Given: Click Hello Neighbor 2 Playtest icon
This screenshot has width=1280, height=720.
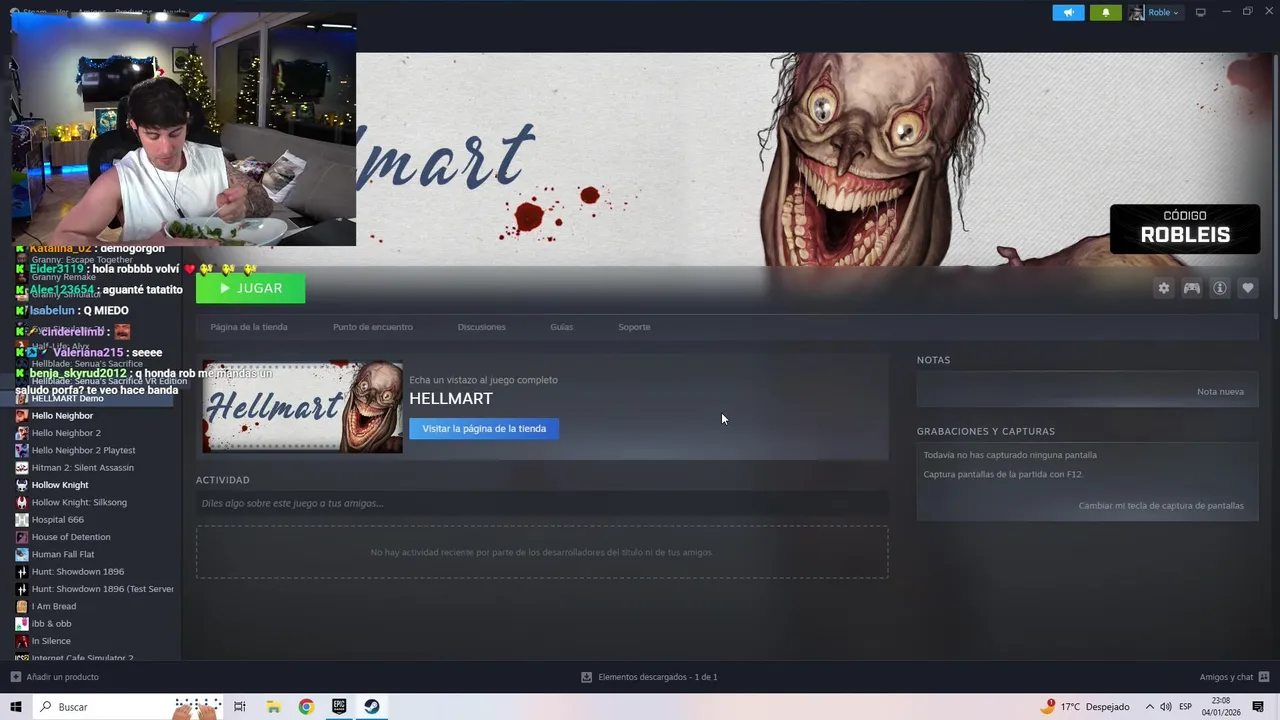Looking at the screenshot, I should coord(22,450).
